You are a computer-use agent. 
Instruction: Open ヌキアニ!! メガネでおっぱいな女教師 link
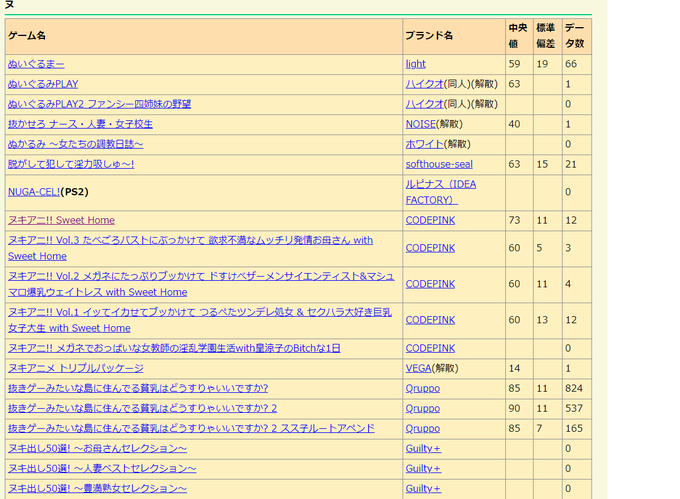(174, 348)
